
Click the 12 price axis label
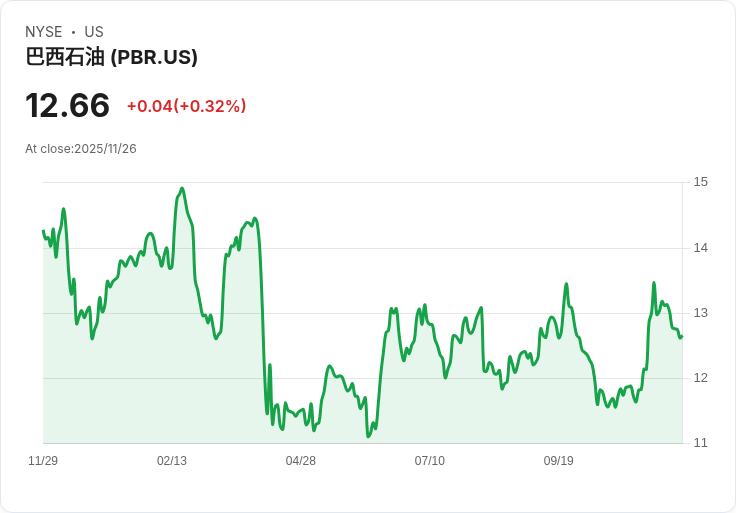(700, 378)
